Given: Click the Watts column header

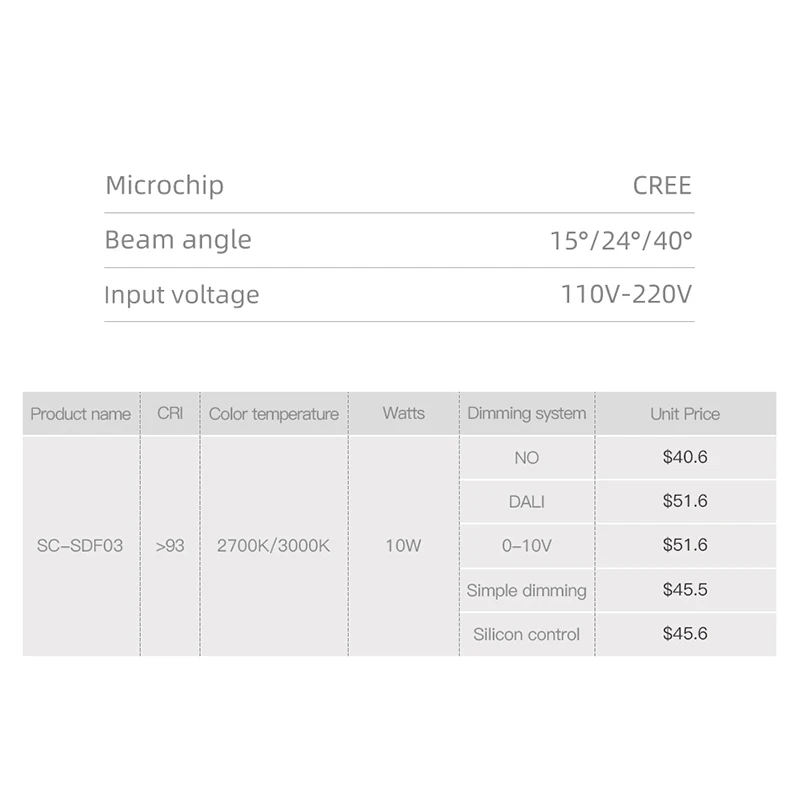Looking at the screenshot, I should pyautogui.click(x=403, y=414).
